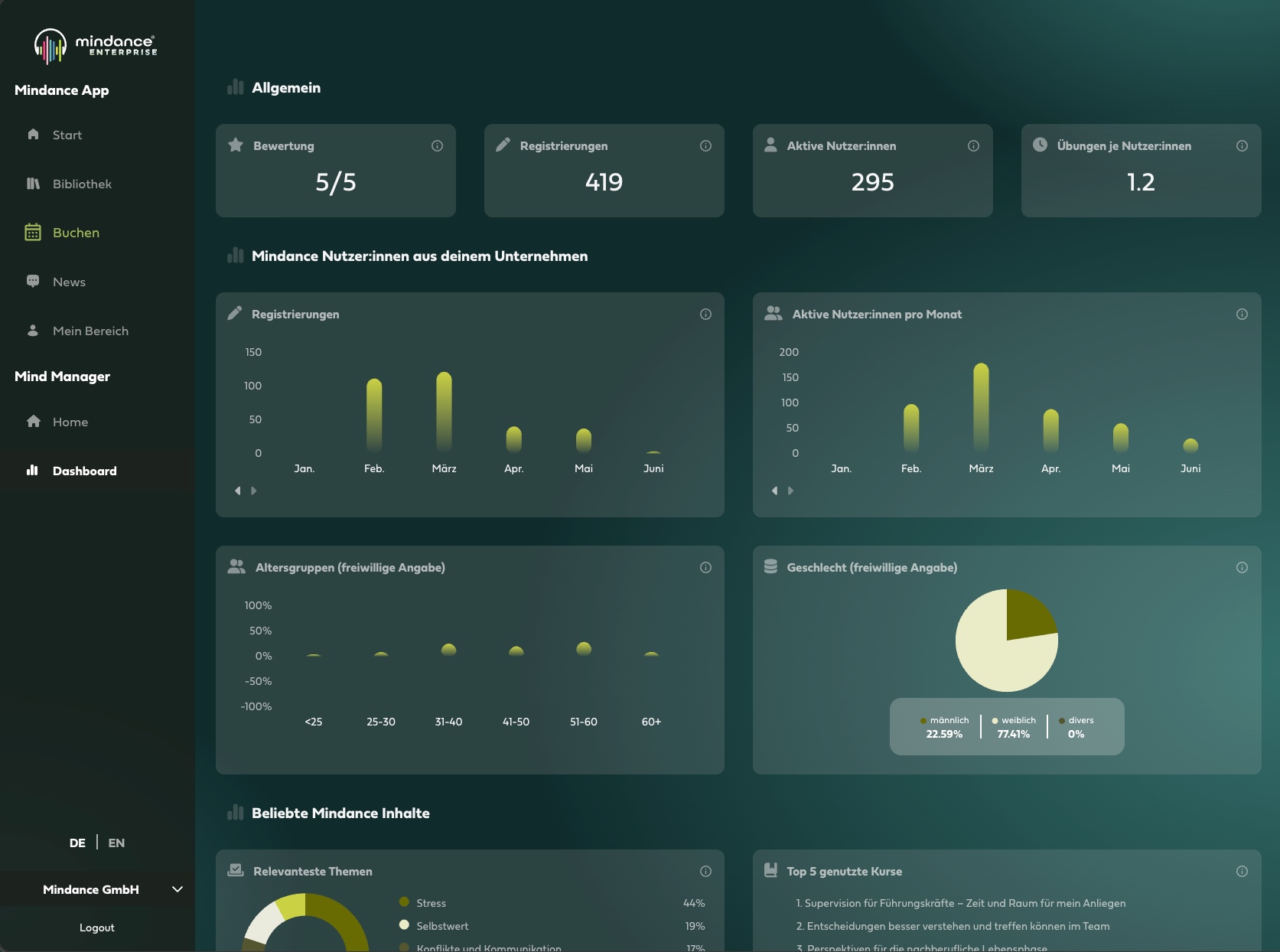Viewport: 1280px width, 952px height.
Task: Click the Selbstwert 19% legend row
Action: point(552,926)
